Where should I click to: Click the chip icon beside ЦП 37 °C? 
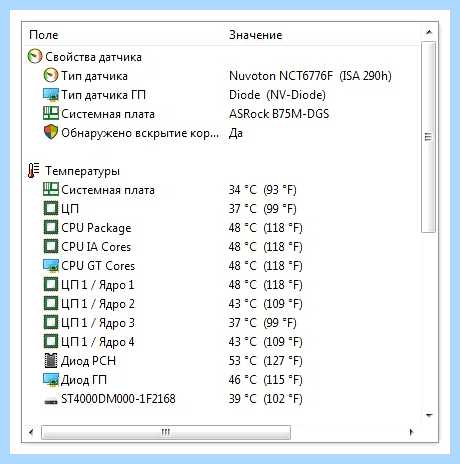click(x=51, y=209)
